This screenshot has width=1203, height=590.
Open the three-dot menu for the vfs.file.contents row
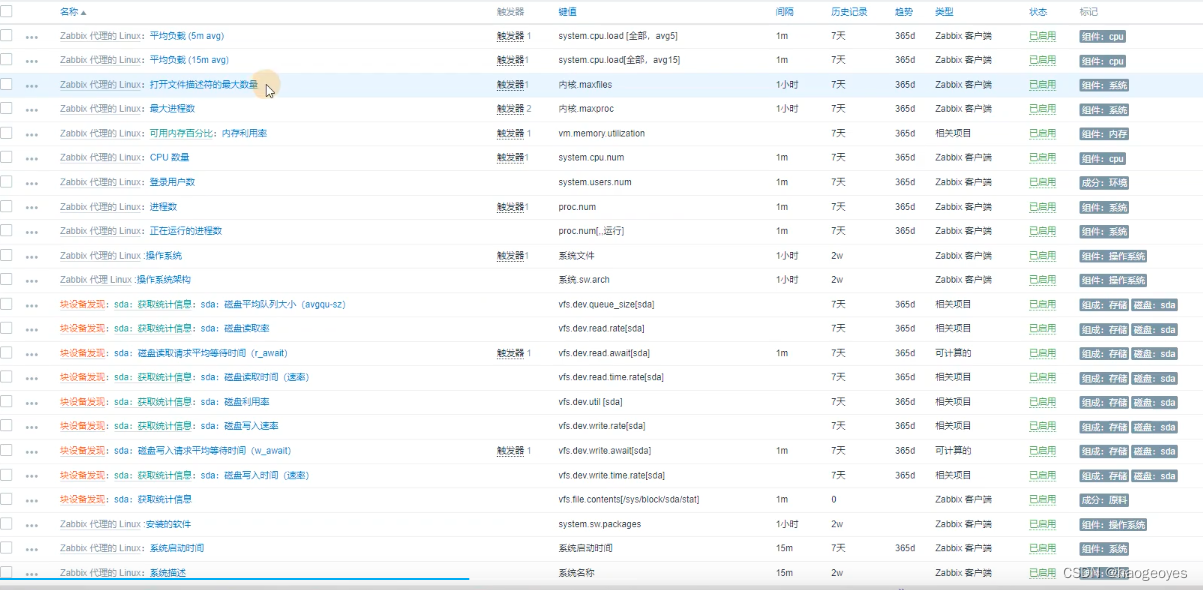tap(32, 500)
